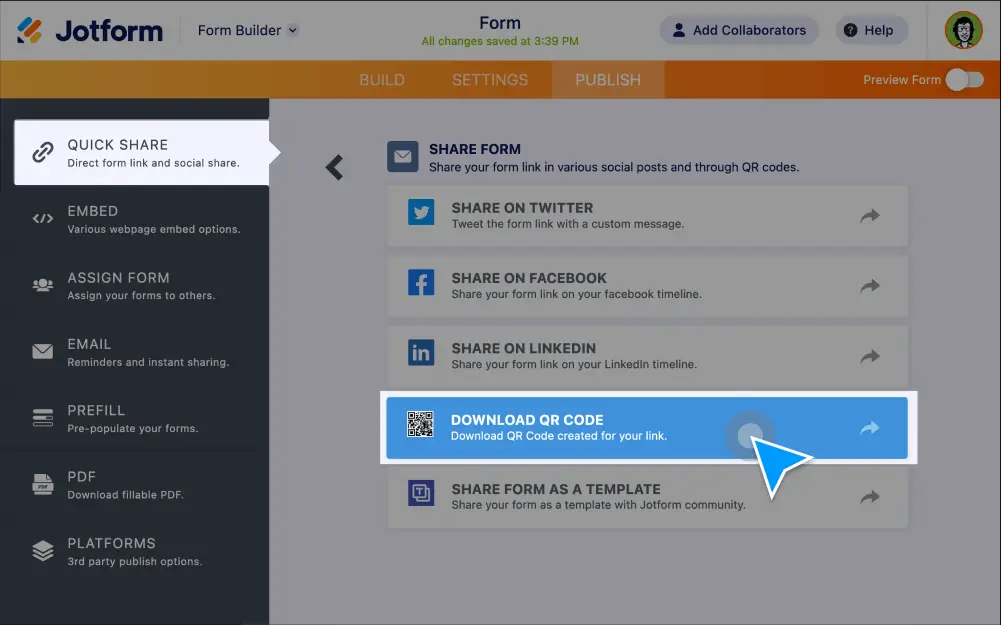Viewport: 1001px width, 625px height.
Task: Click the PDF sidebar icon
Action: pos(42,485)
